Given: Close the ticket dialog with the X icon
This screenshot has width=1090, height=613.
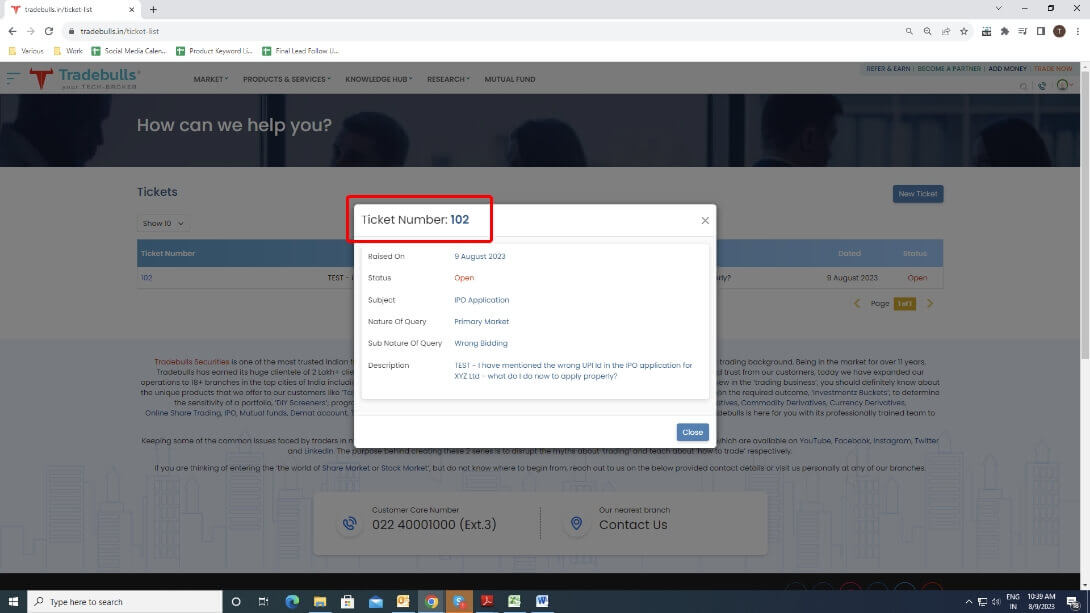Looking at the screenshot, I should pyautogui.click(x=705, y=220).
